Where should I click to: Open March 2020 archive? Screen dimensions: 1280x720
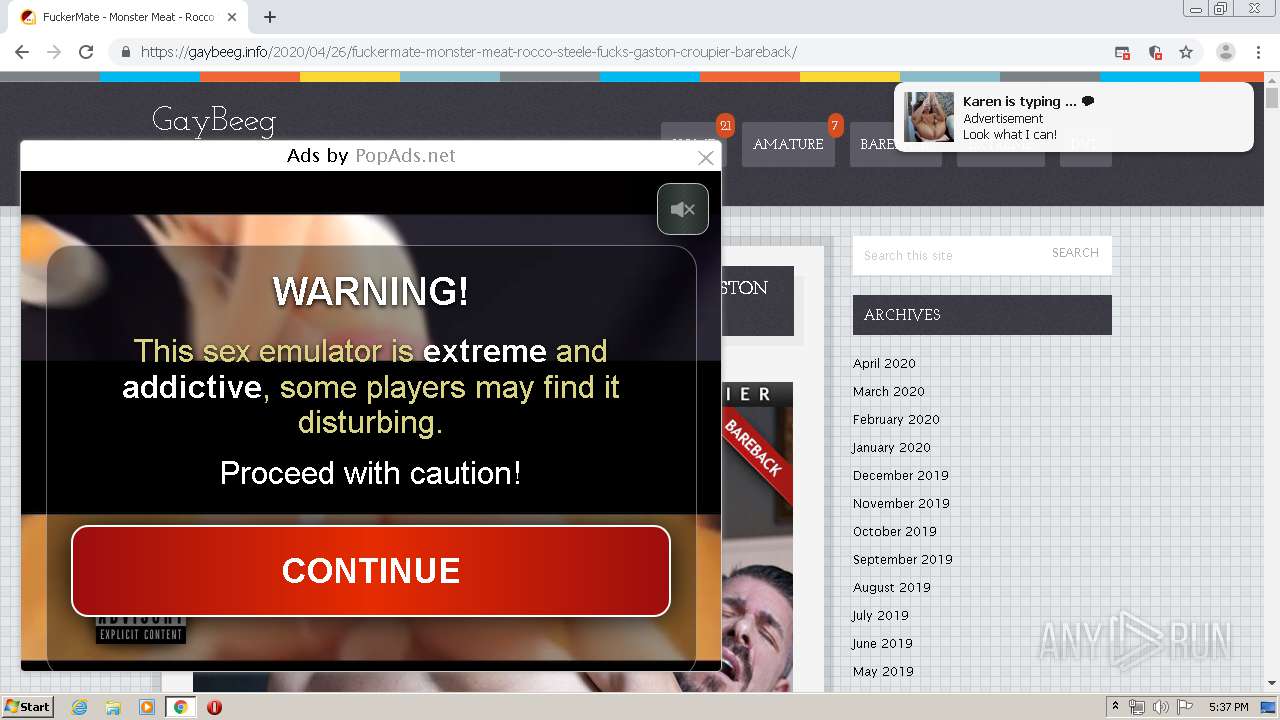[889, 391]
